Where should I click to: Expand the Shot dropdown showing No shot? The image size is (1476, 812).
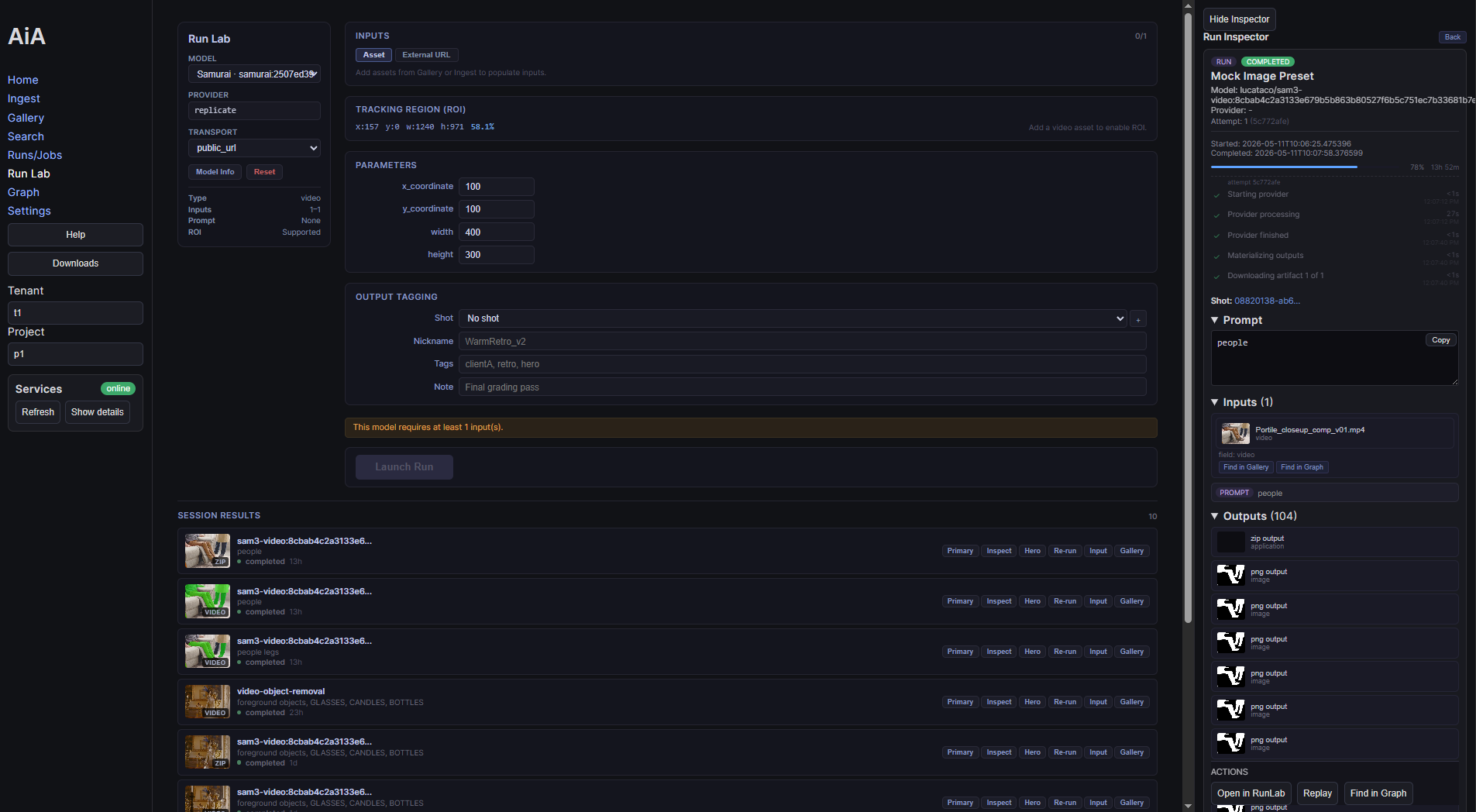(793, 318)
